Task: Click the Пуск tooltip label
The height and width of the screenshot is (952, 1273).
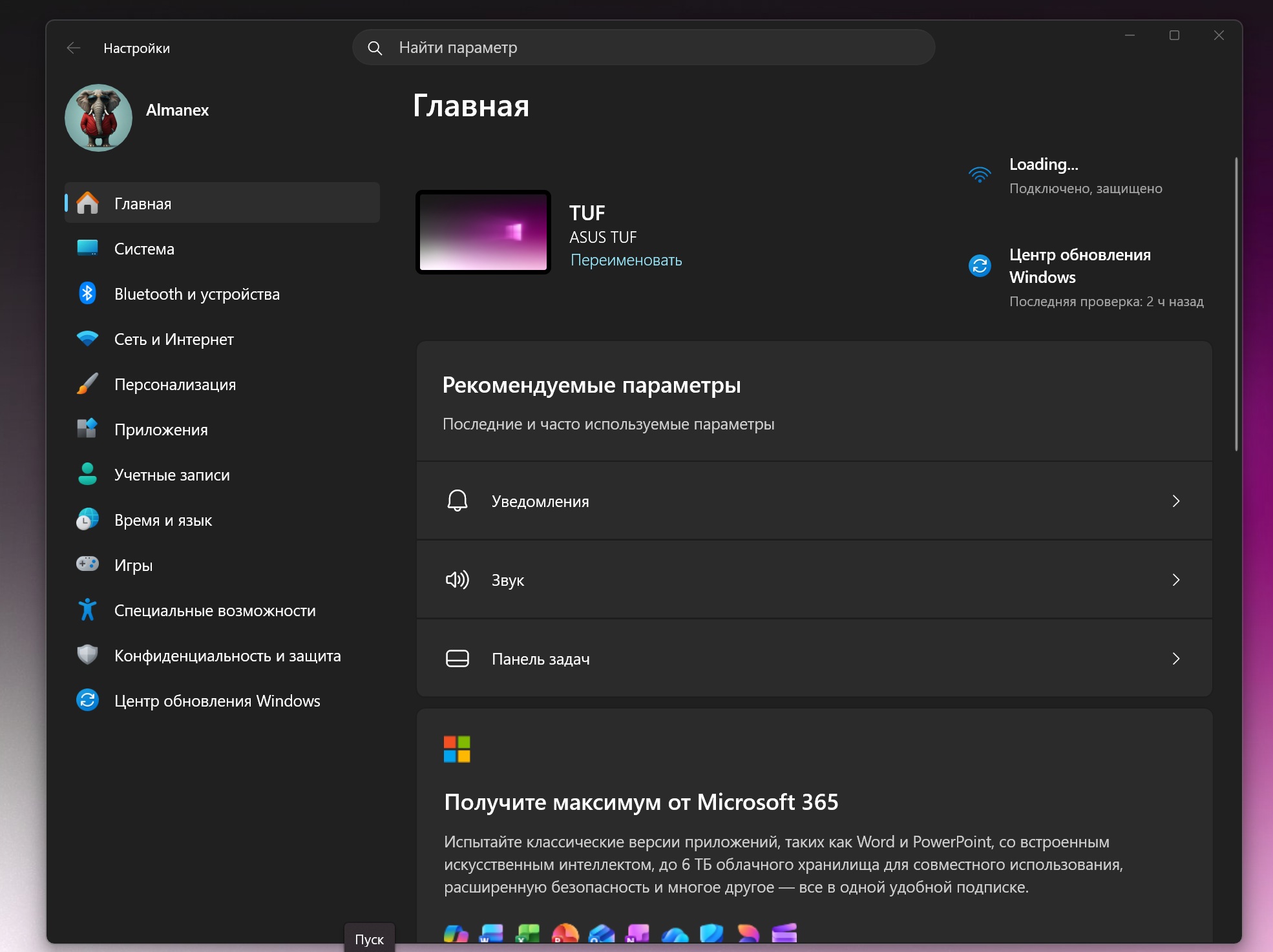Action: click(x=369, y=939)
